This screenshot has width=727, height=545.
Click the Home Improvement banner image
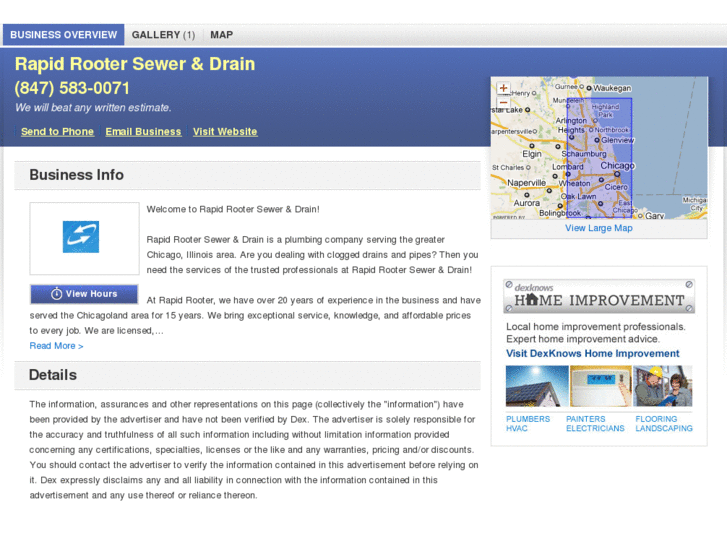tap(599, 296)
